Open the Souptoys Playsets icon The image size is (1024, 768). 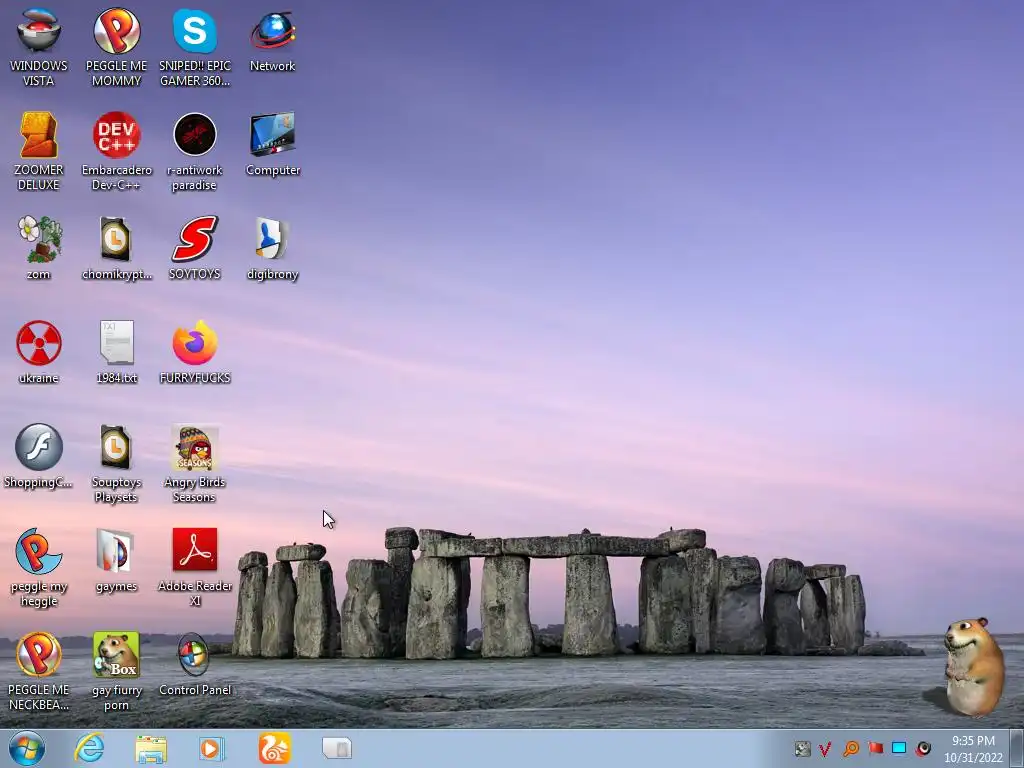click(x=116, y=464)
